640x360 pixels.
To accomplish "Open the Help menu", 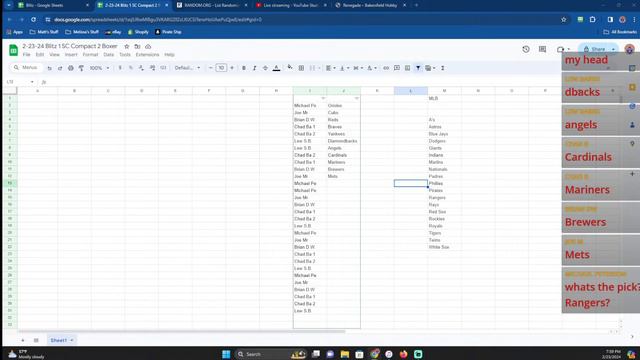I will point(169,55).
